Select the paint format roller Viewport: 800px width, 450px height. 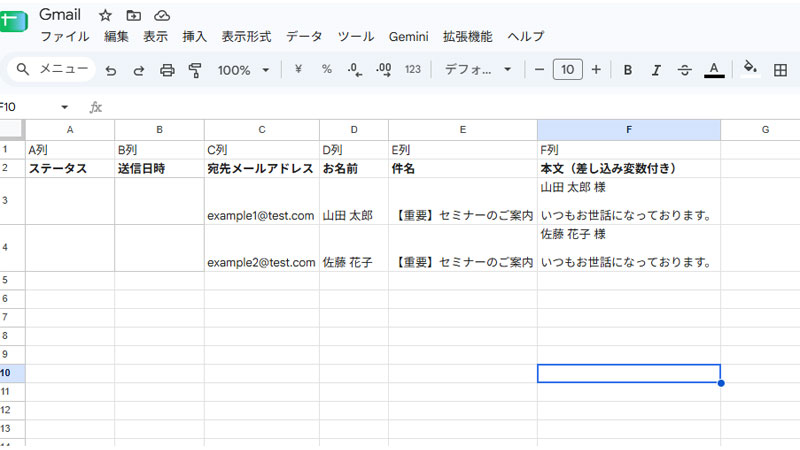pos(195,70)
